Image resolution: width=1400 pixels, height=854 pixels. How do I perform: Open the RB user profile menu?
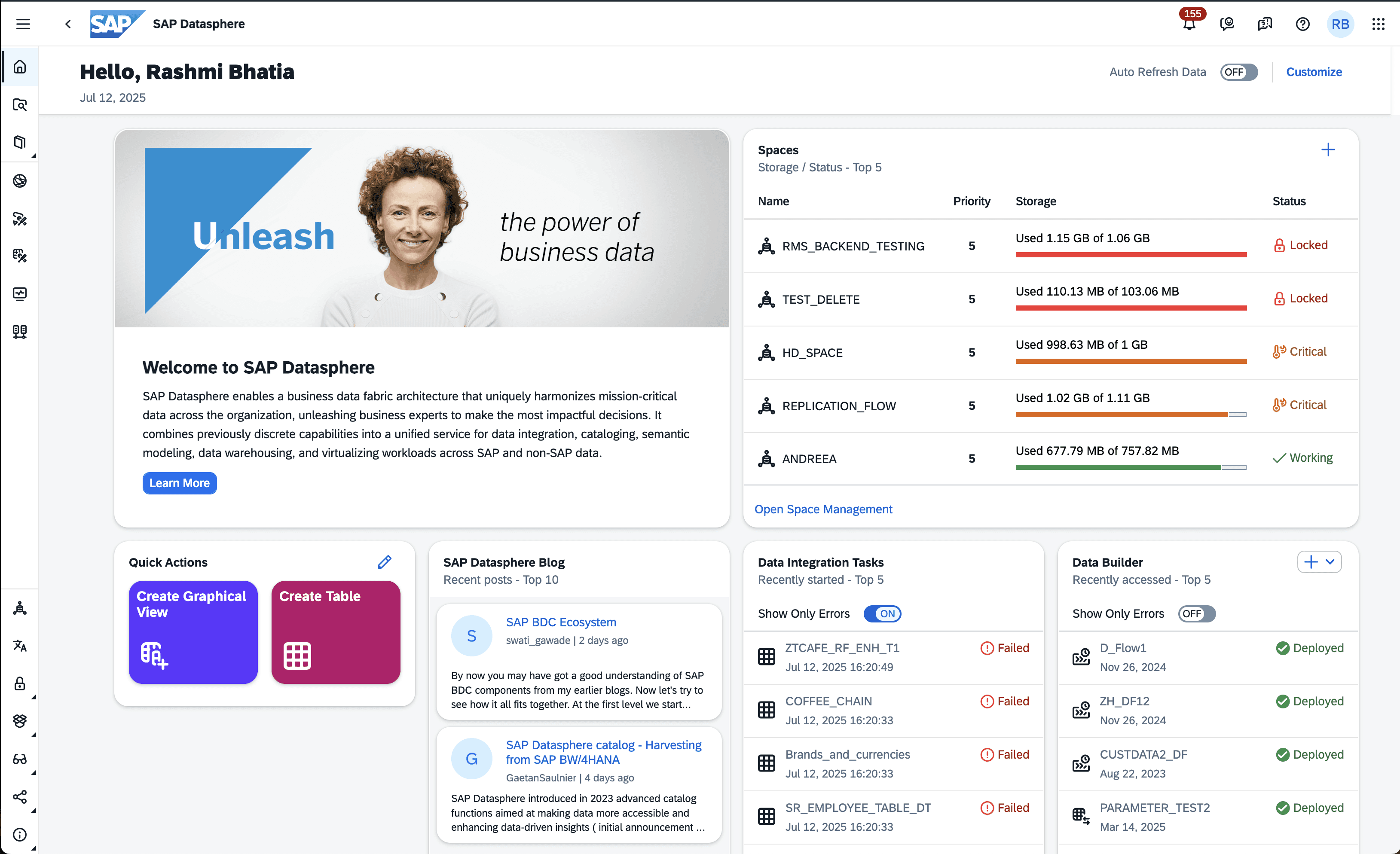click(1340, 24)
